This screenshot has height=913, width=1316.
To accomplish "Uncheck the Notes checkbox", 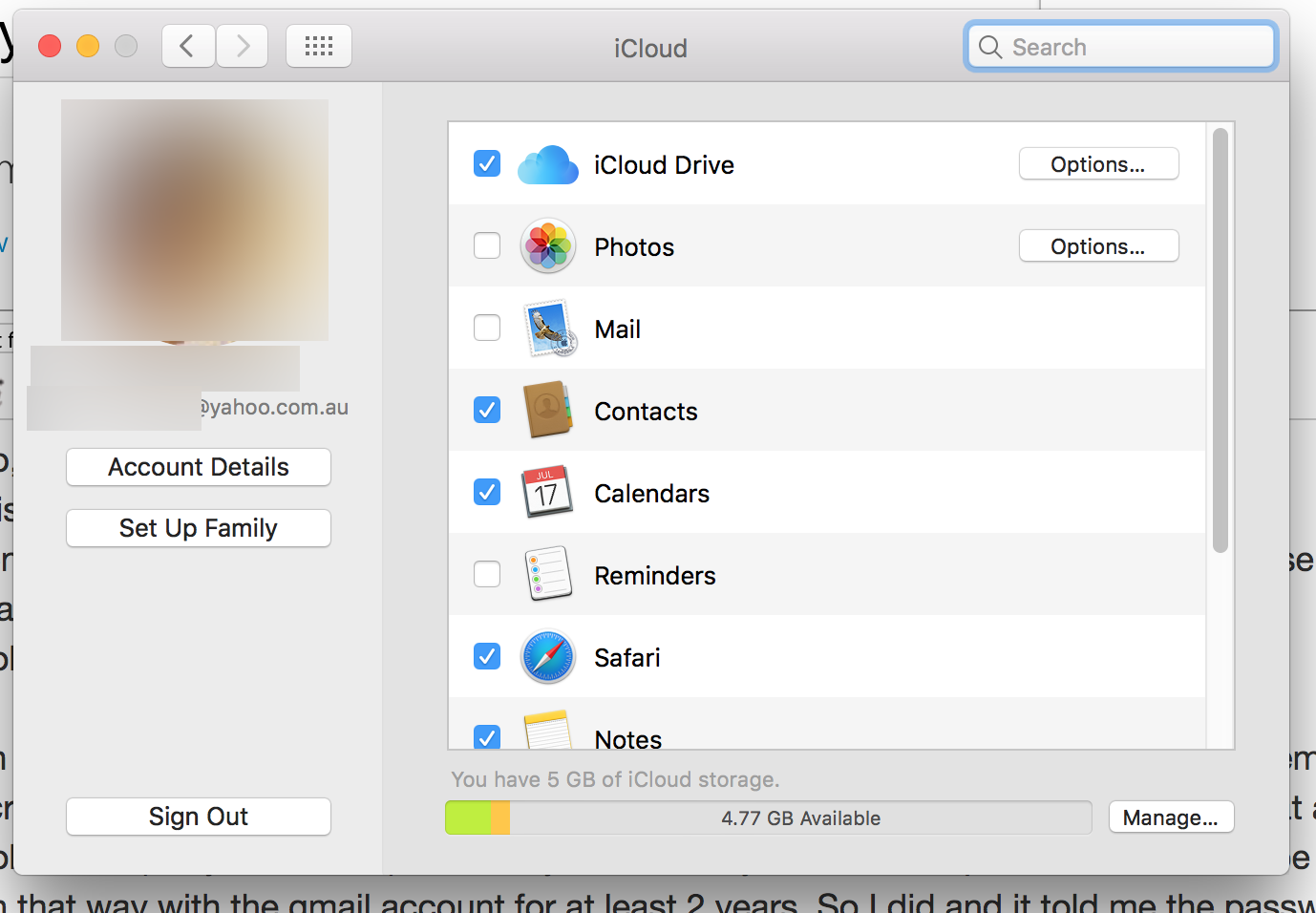I will tap(487, 737).
